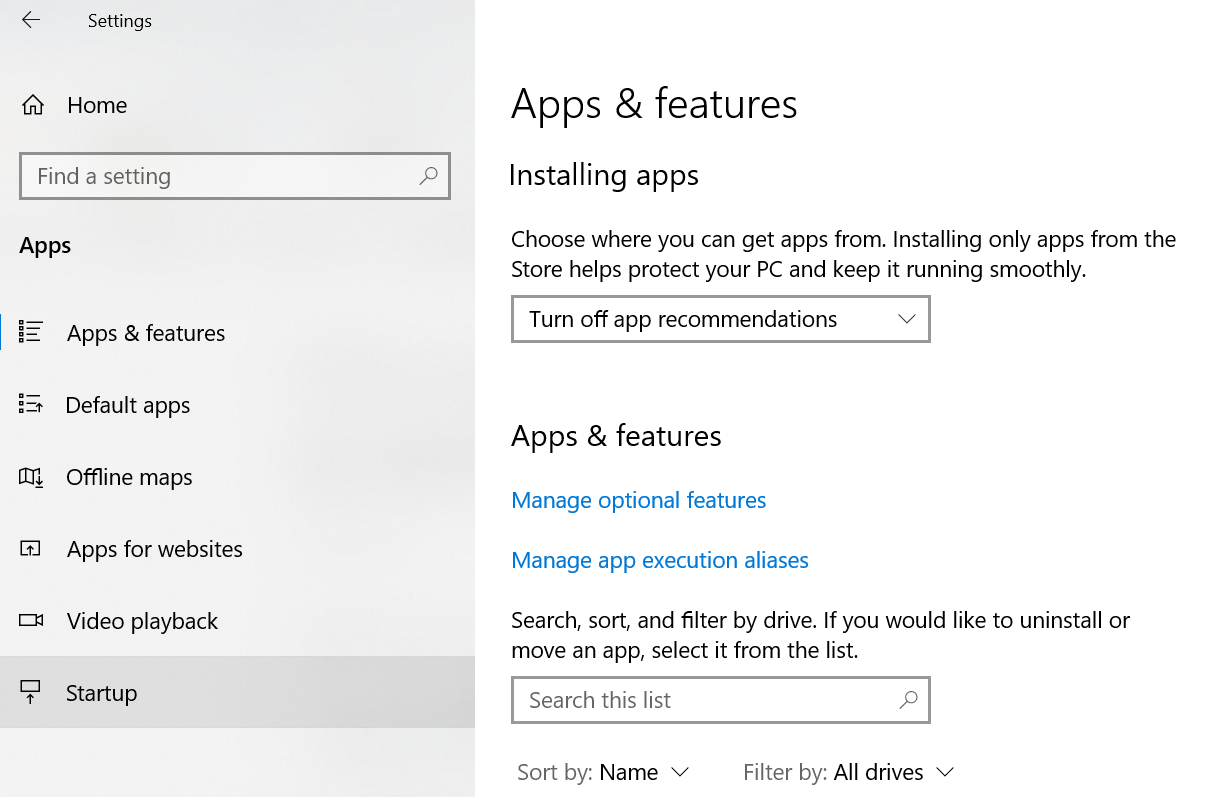Open Manage app execution aliases link

pos(659,560)
